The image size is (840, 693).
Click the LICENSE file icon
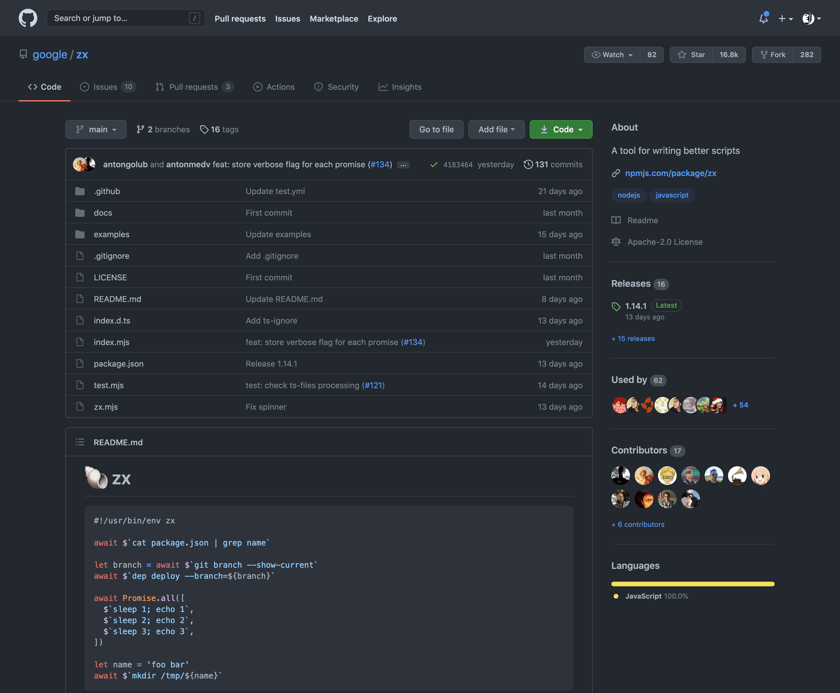(x=80, y=277)
